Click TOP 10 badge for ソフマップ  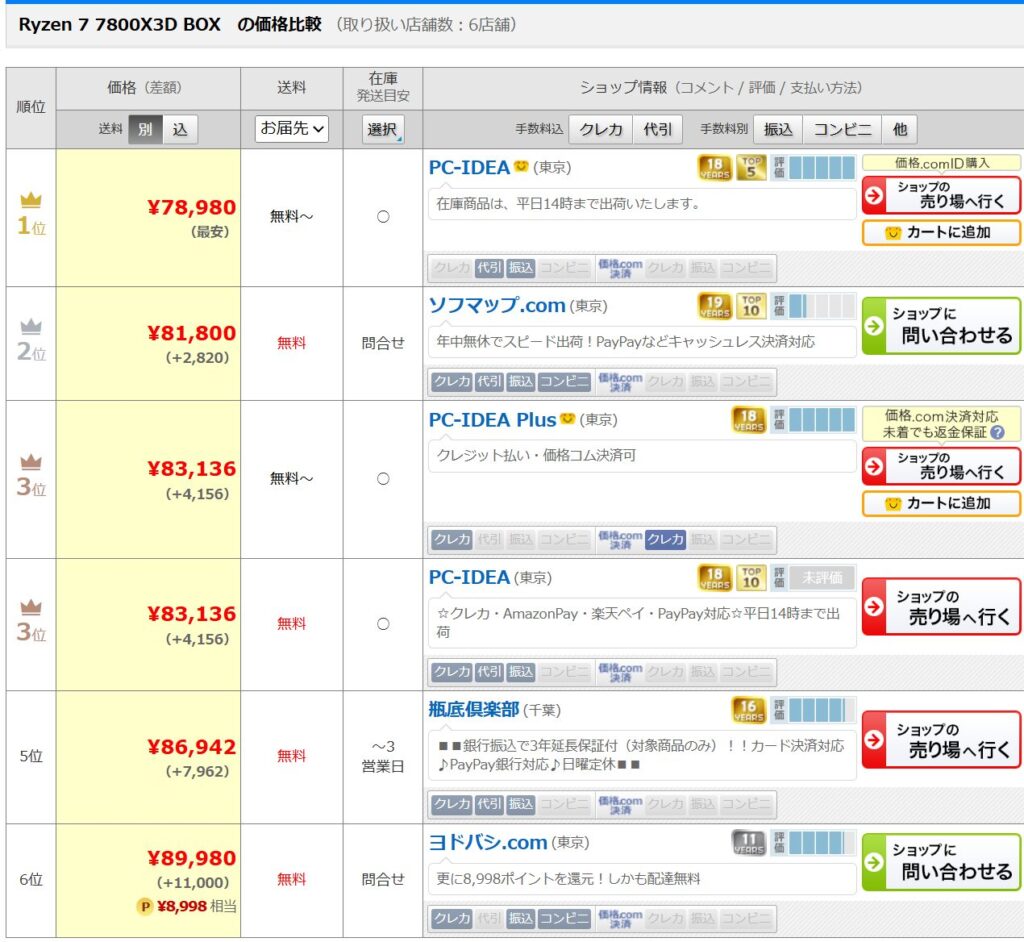(x=751, y=306)
